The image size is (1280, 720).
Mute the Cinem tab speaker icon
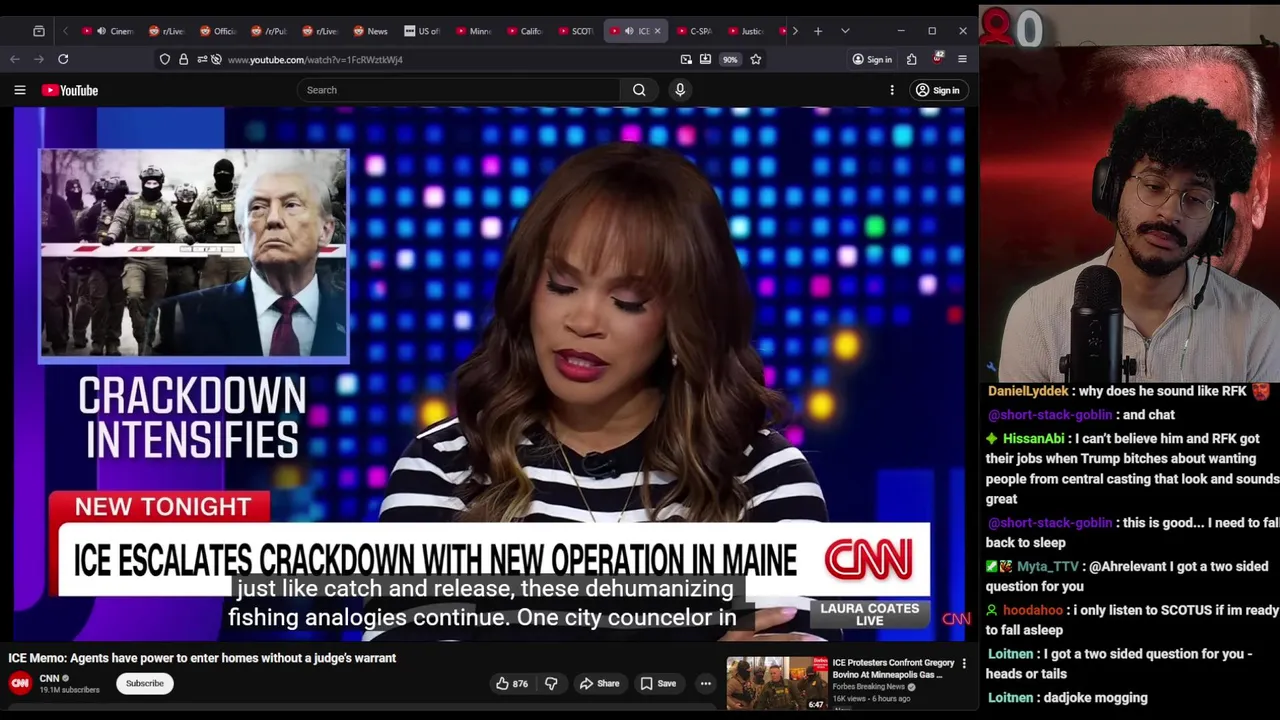pyautogui.click(x=101, y=31)
